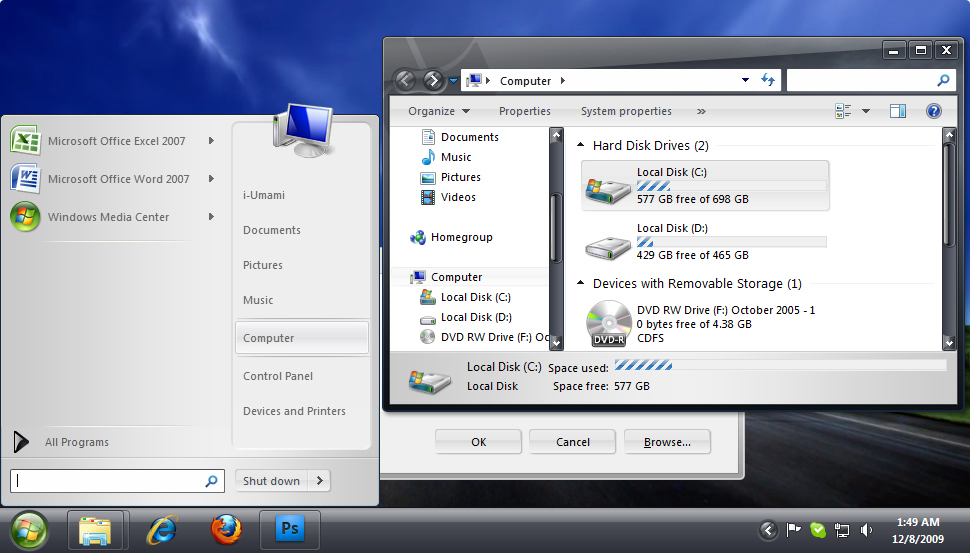Open System properties from the toolbar

[626, 111]
